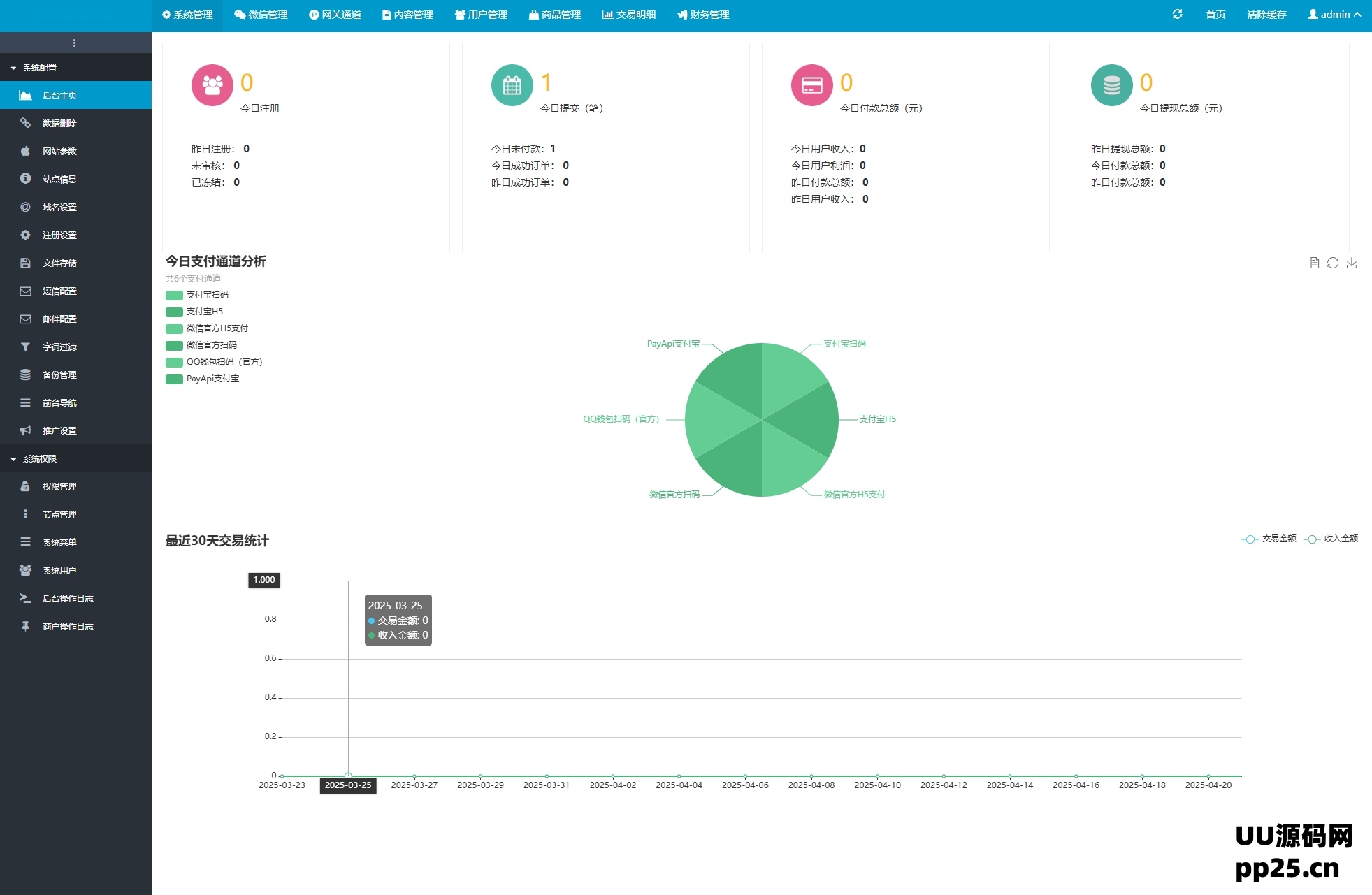This screenshot has height=895, width=1372.
Task: Click the pink today-registration users icon
Action: [212, 85]
